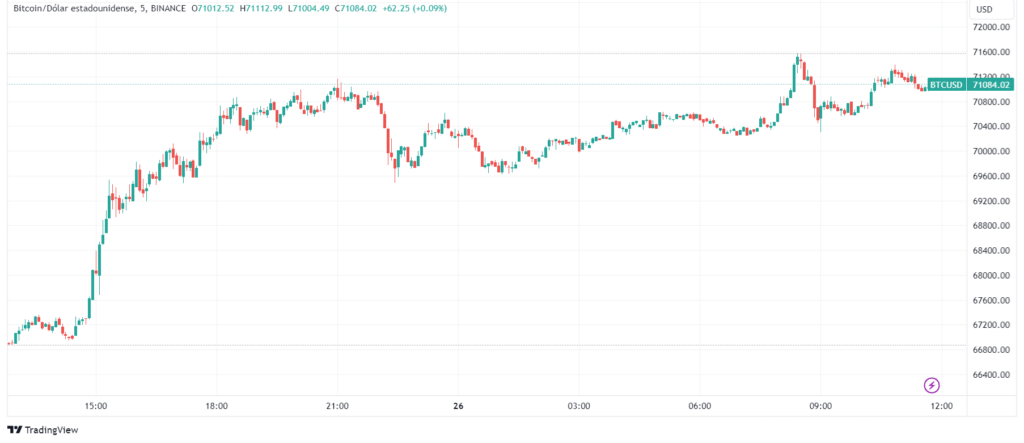Click the 72000.00 price scale label
1024x443 pixels.
point(991,27)
